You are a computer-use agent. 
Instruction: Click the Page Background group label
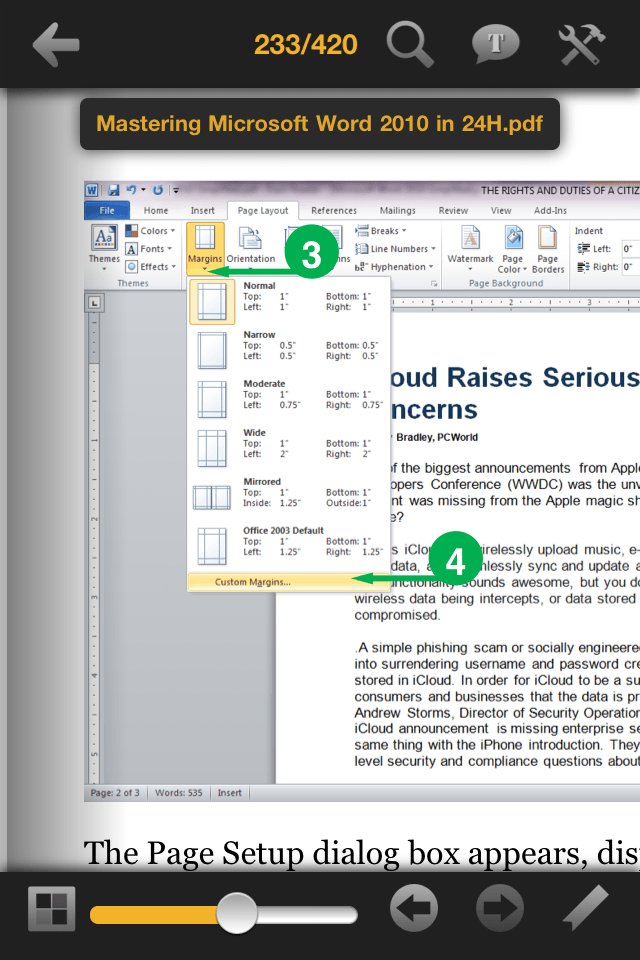pyautogui.click(x=506, y=283)
